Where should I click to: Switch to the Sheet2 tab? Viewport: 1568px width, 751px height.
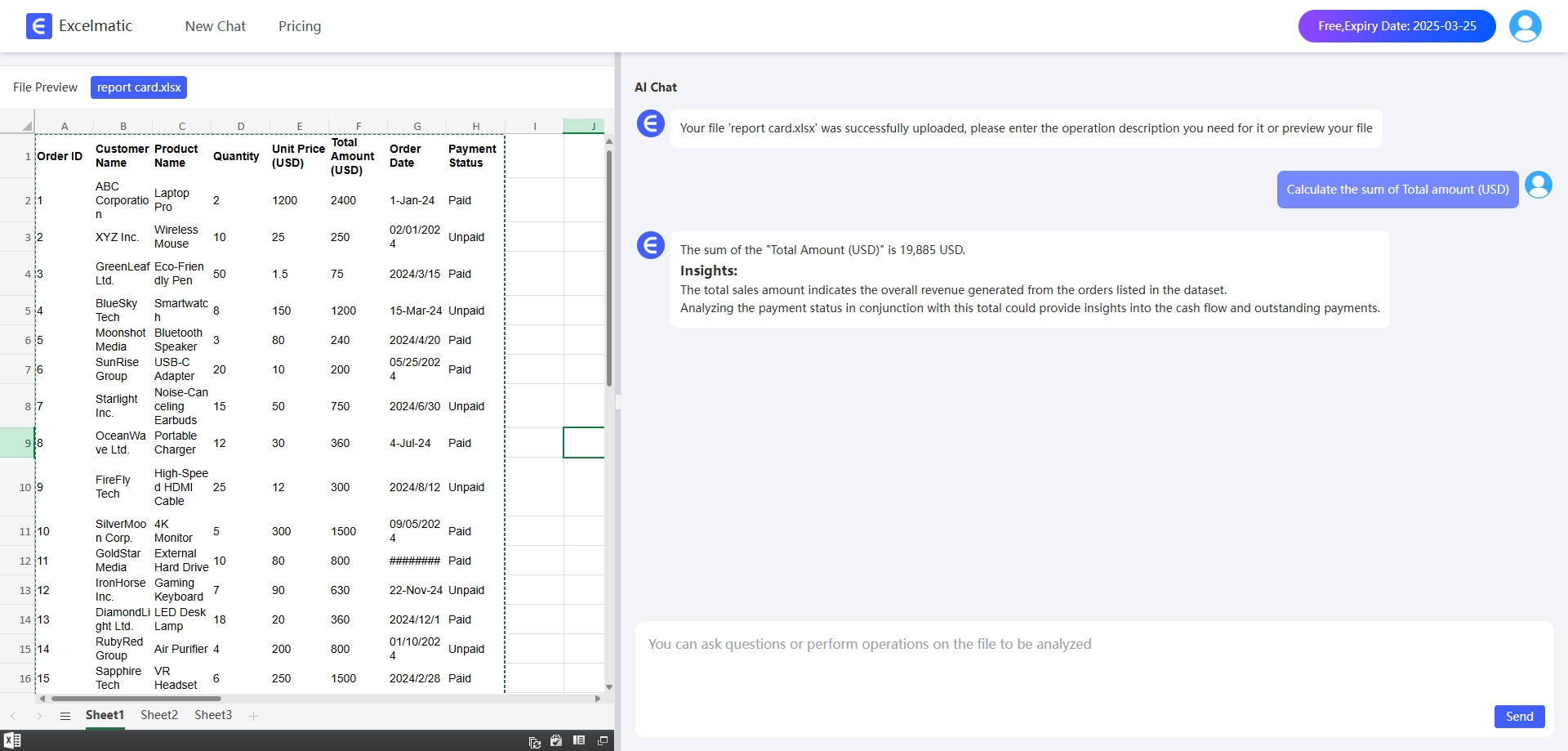pyautogui.click(x=159, y=715)
